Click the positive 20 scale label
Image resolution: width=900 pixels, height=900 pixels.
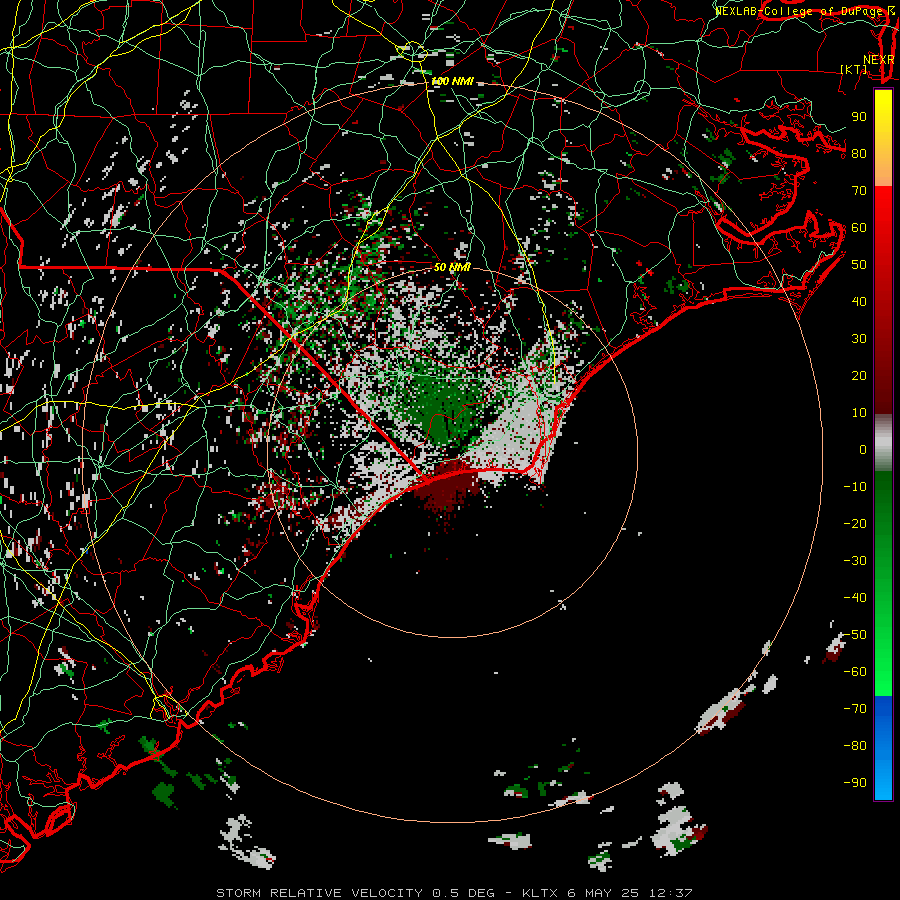coord(859,376)
